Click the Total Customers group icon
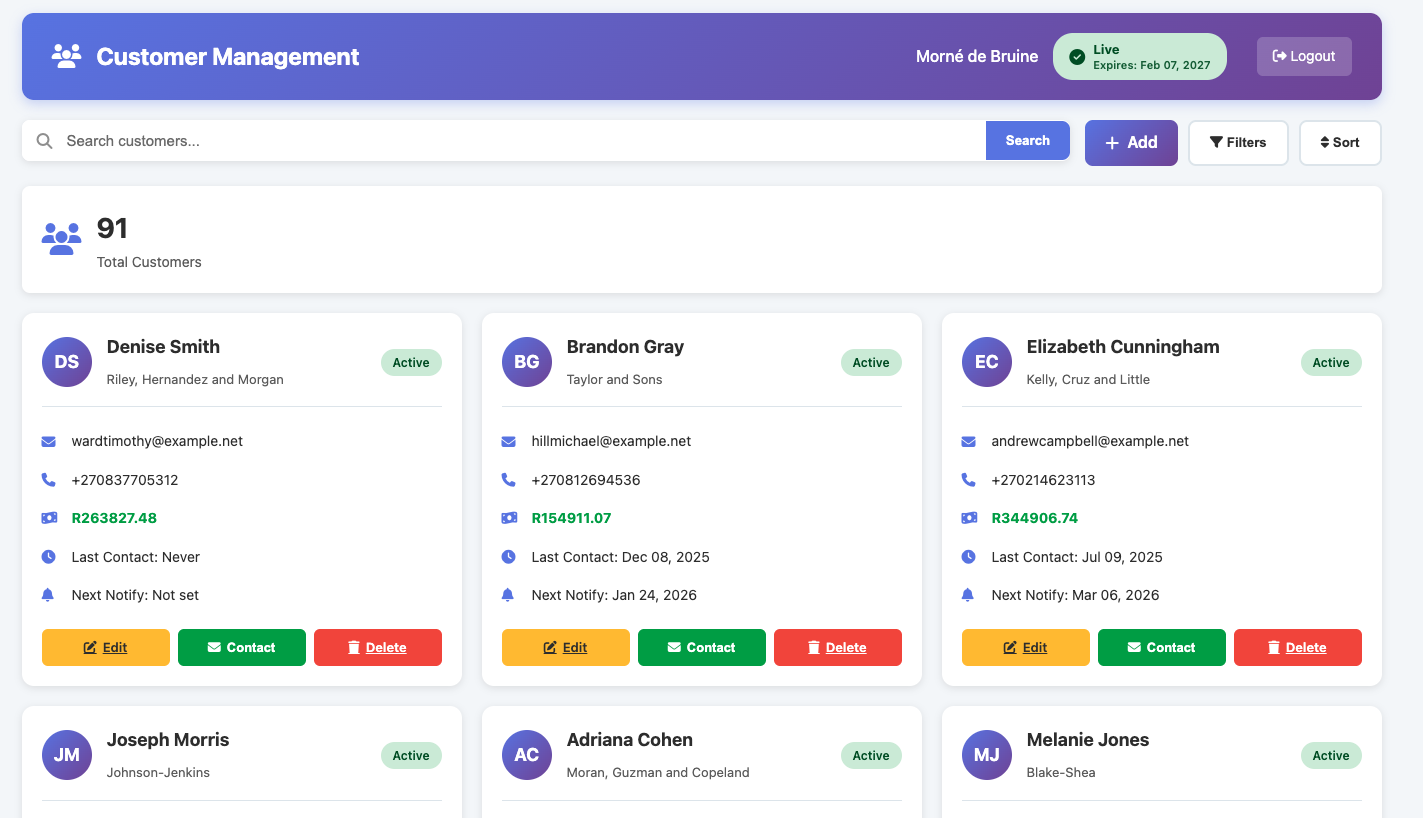Screen dimensions: 1423x818 [61, 238]
